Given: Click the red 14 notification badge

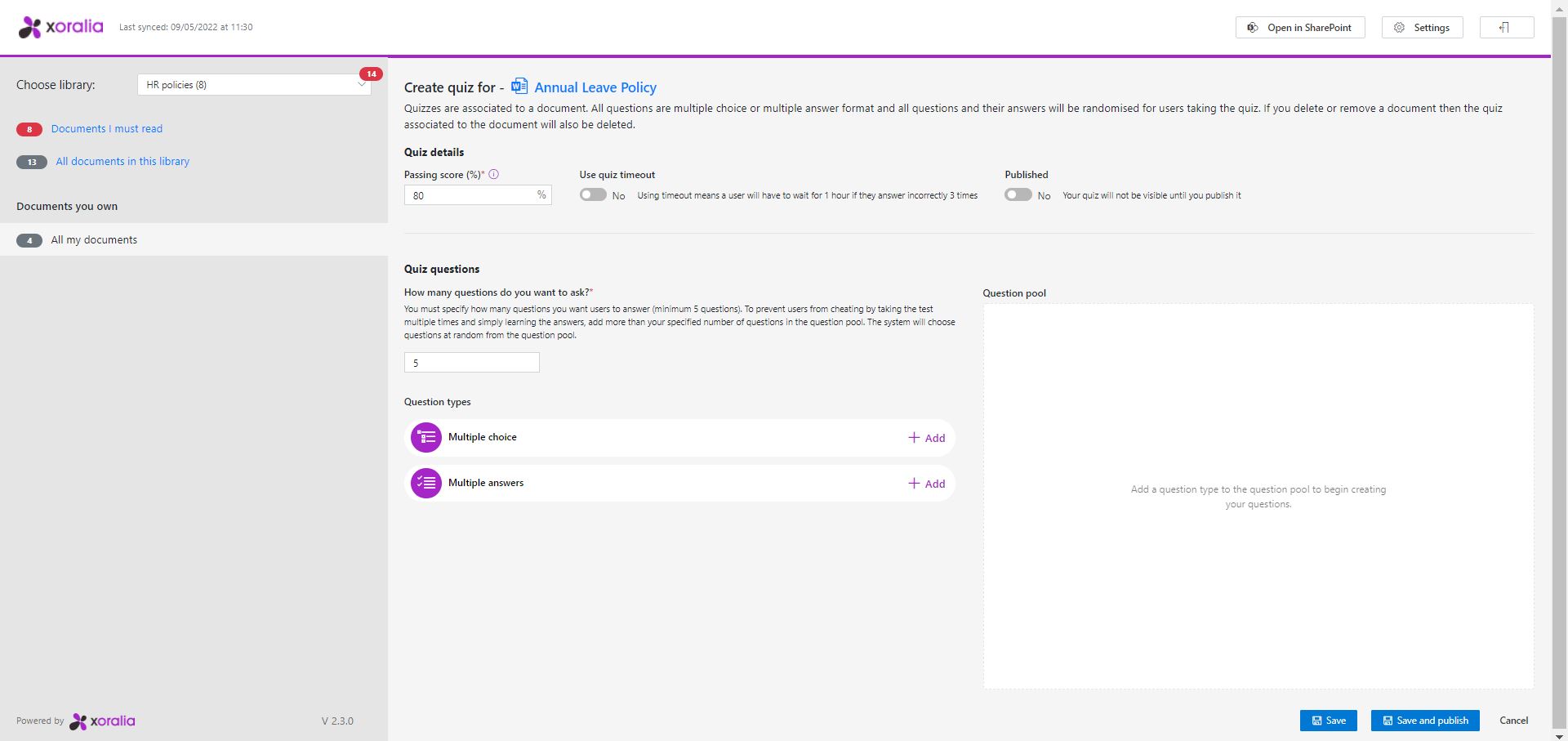Looking at the screenshot, I should 372,74.
